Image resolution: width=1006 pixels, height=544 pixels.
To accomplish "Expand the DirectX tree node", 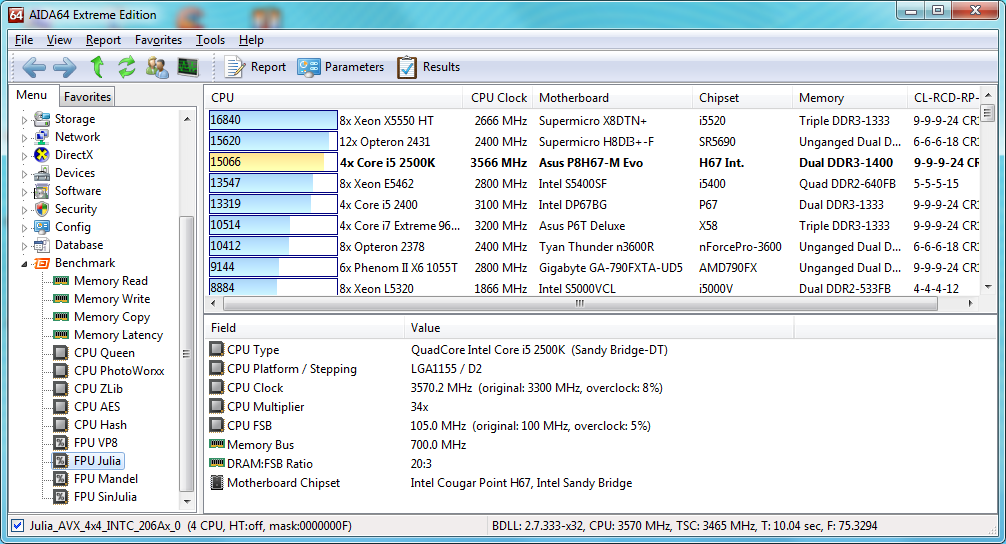I will pos(24,155).
